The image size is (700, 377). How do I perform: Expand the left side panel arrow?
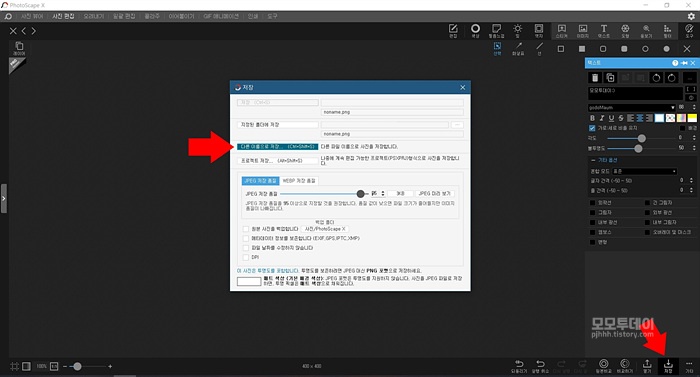[4, 198]
